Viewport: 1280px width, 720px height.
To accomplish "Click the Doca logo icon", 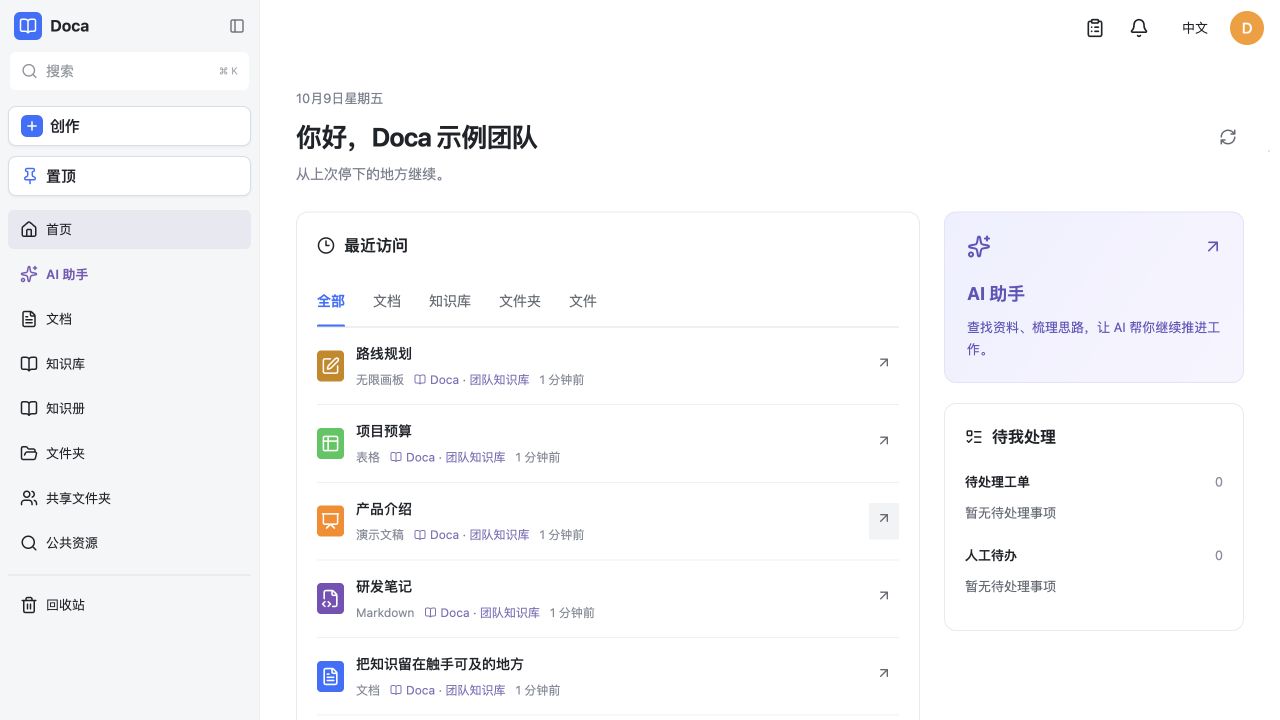I will 28,26.
